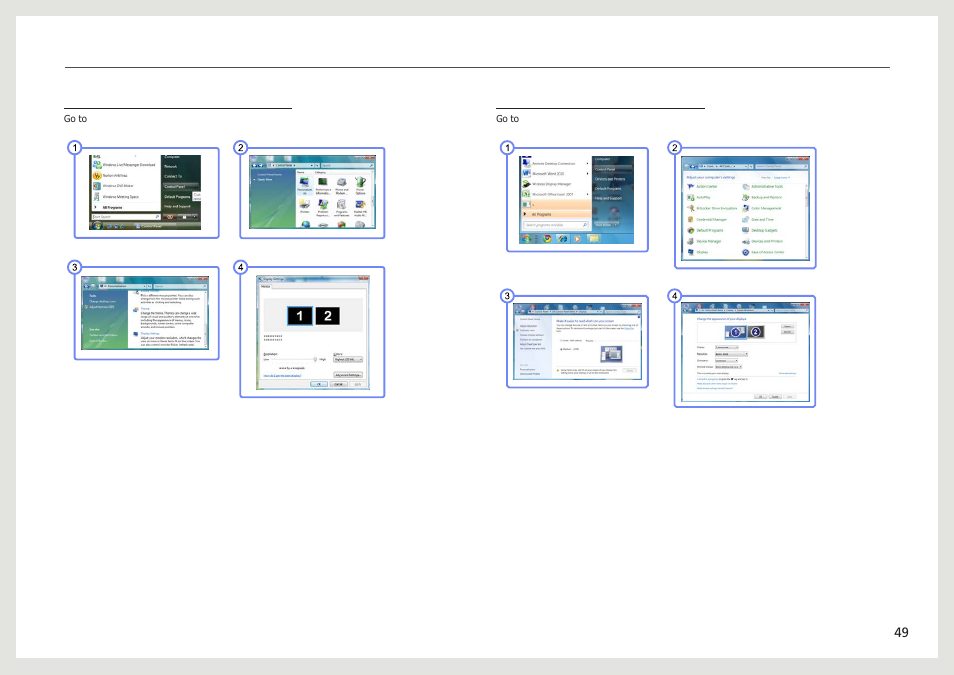This screenshot has height=675, width=954.
Task: Click the Windows 7 Start button
Action: point(526,239)
